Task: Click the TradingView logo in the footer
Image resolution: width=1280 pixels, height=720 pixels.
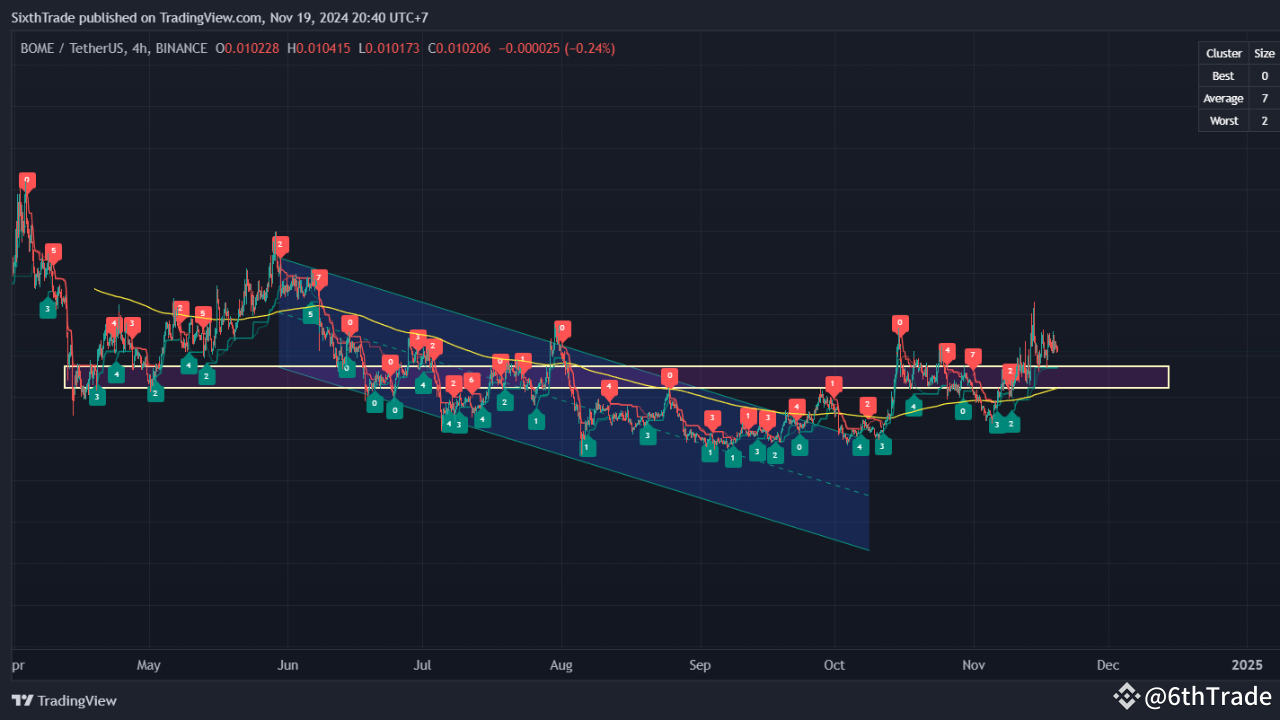Action: point(22,701)
